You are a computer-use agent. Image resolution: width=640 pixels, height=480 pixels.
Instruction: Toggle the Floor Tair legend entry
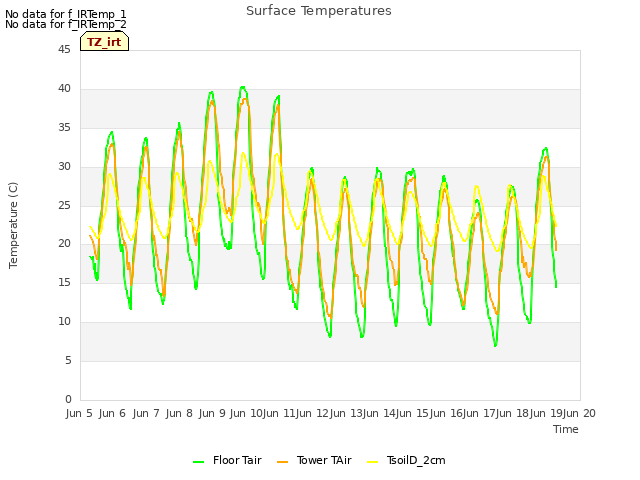(x=227, y=461)
